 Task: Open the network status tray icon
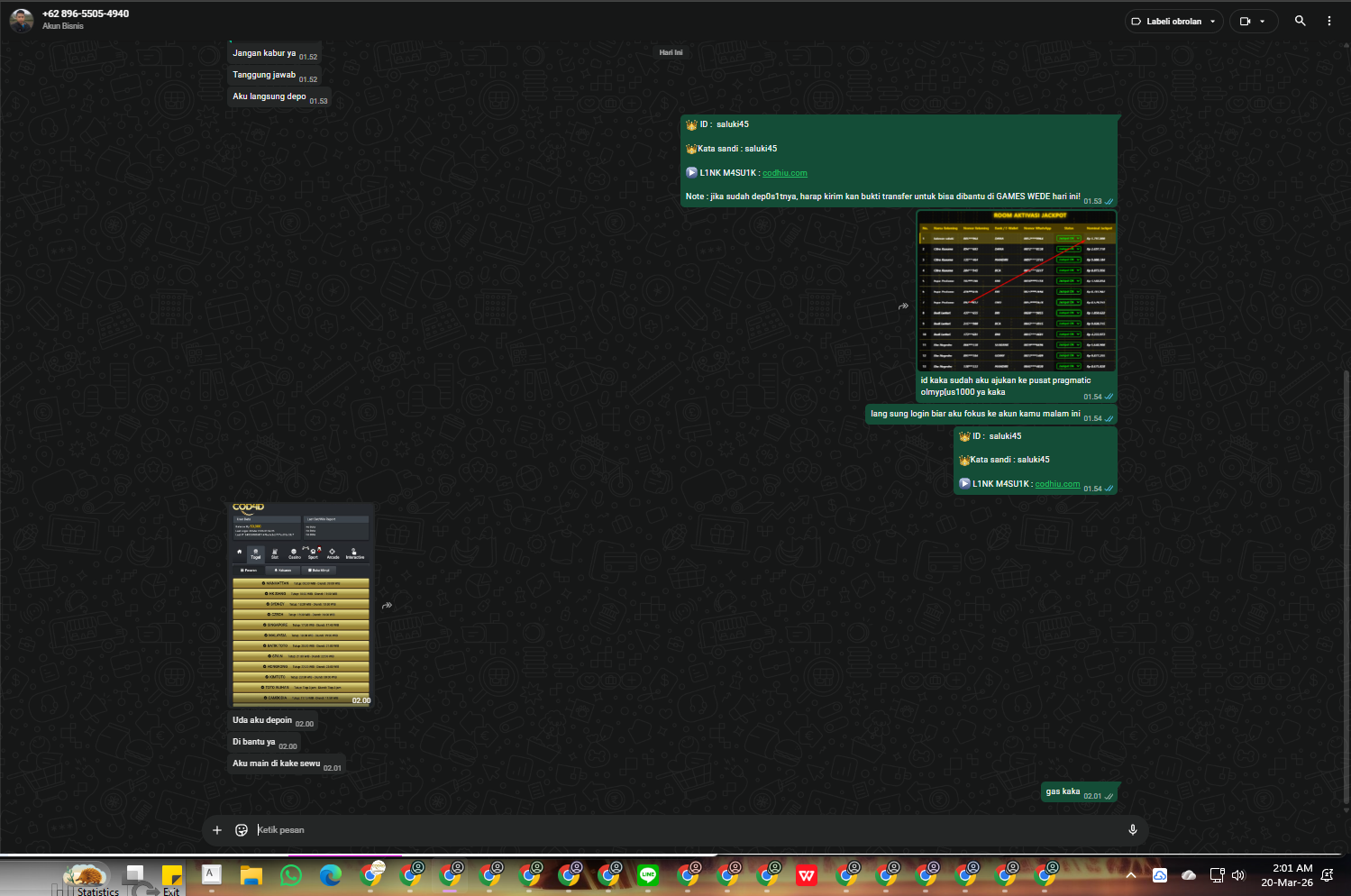tap(1217, 875)
